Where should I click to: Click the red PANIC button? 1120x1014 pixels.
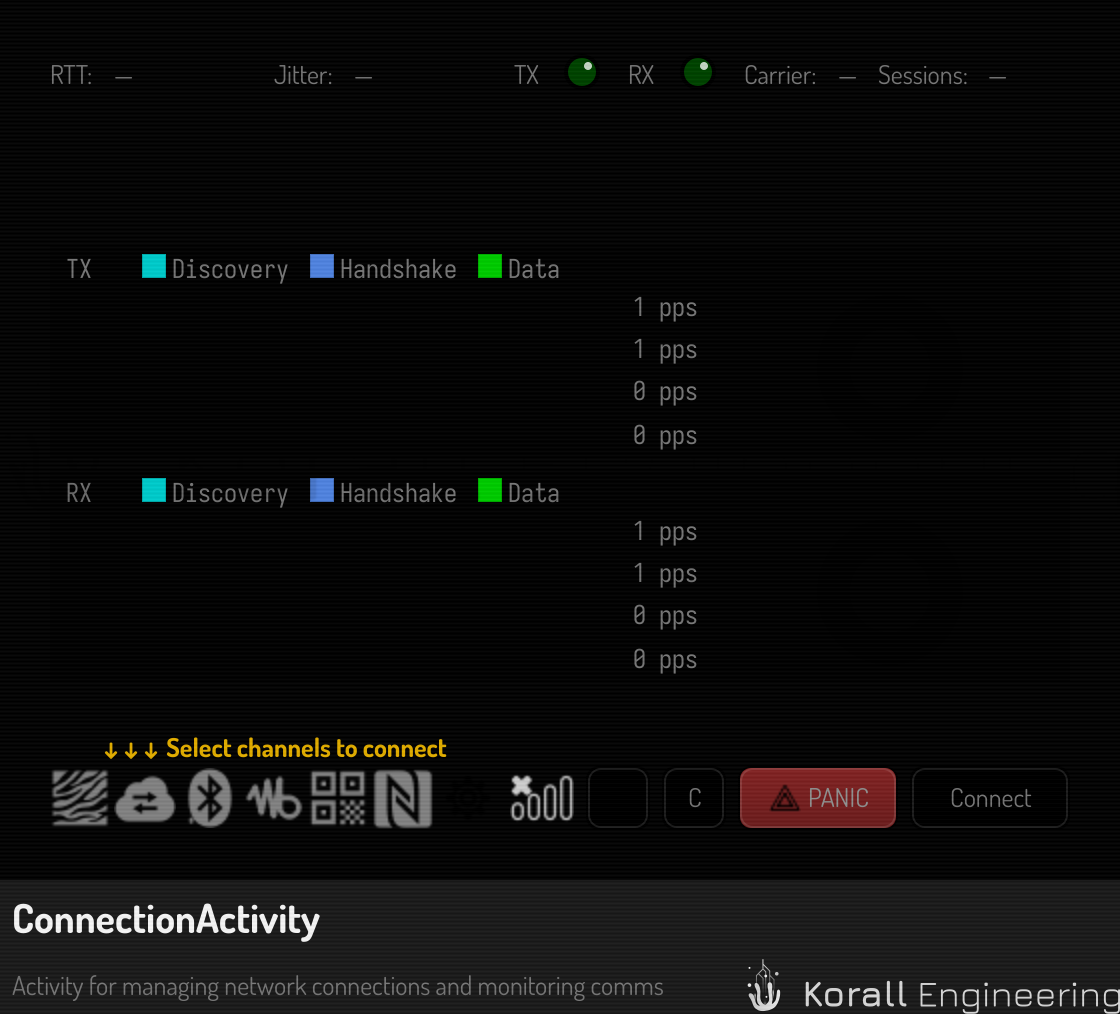[x=818, y=798]
